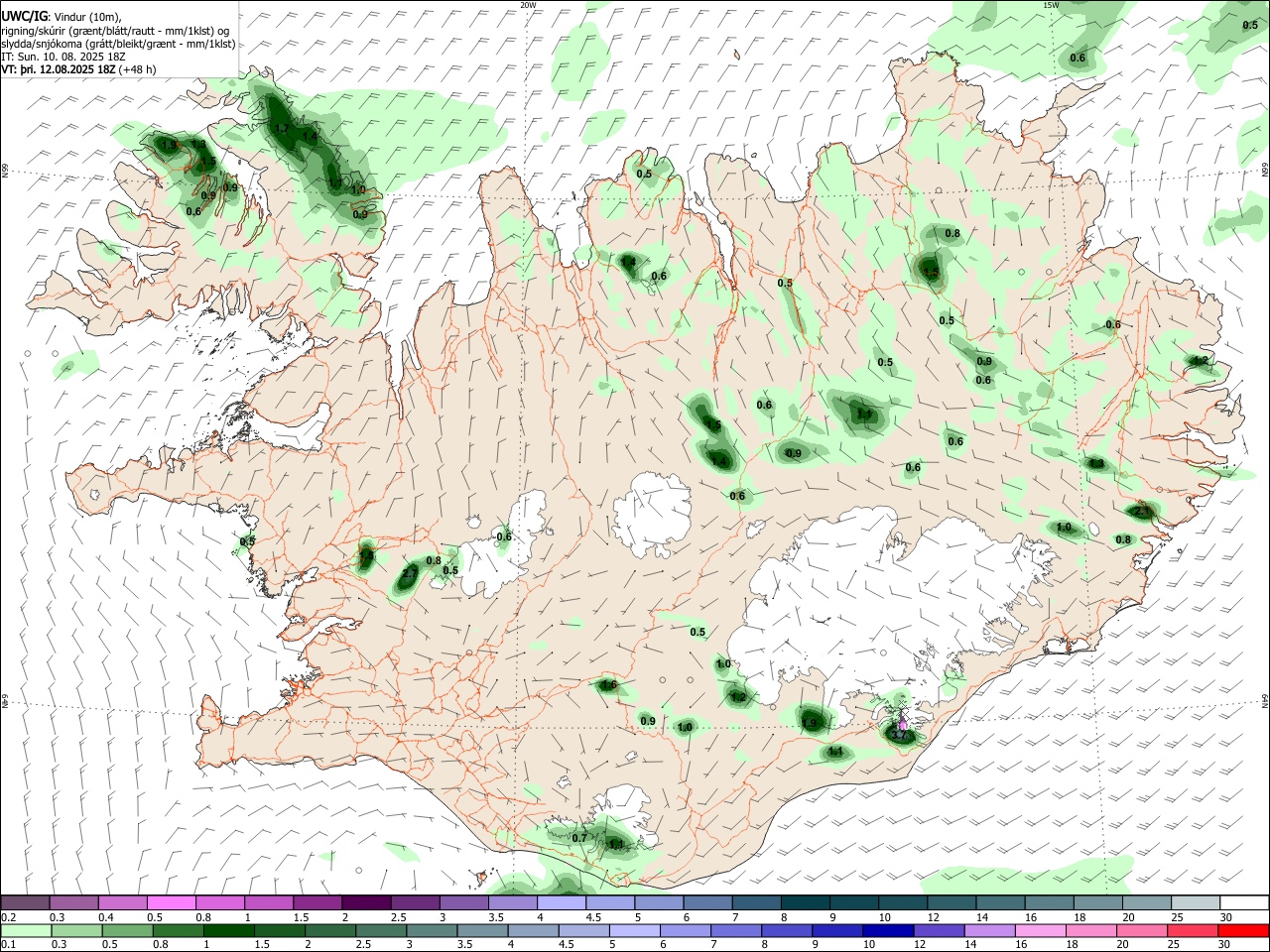Click the "slydda/snjókoma (grátt/bleikt/grænt - mm/1klst)" line

click(x=118, y=44)
